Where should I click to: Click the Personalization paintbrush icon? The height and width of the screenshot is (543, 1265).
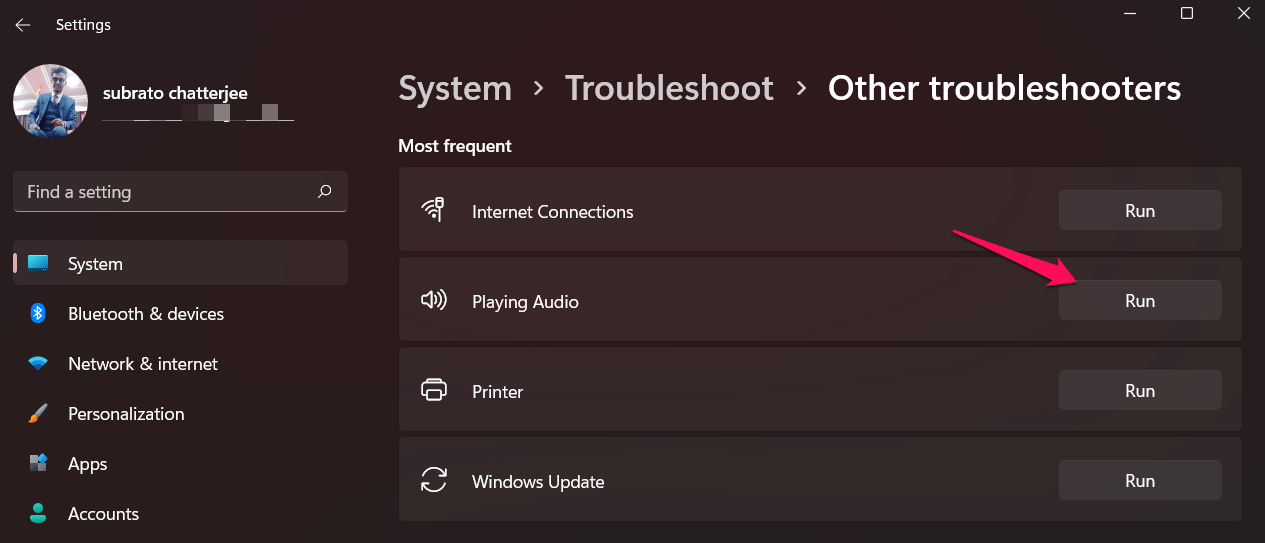pyautogui.click(x=38, y=414)
